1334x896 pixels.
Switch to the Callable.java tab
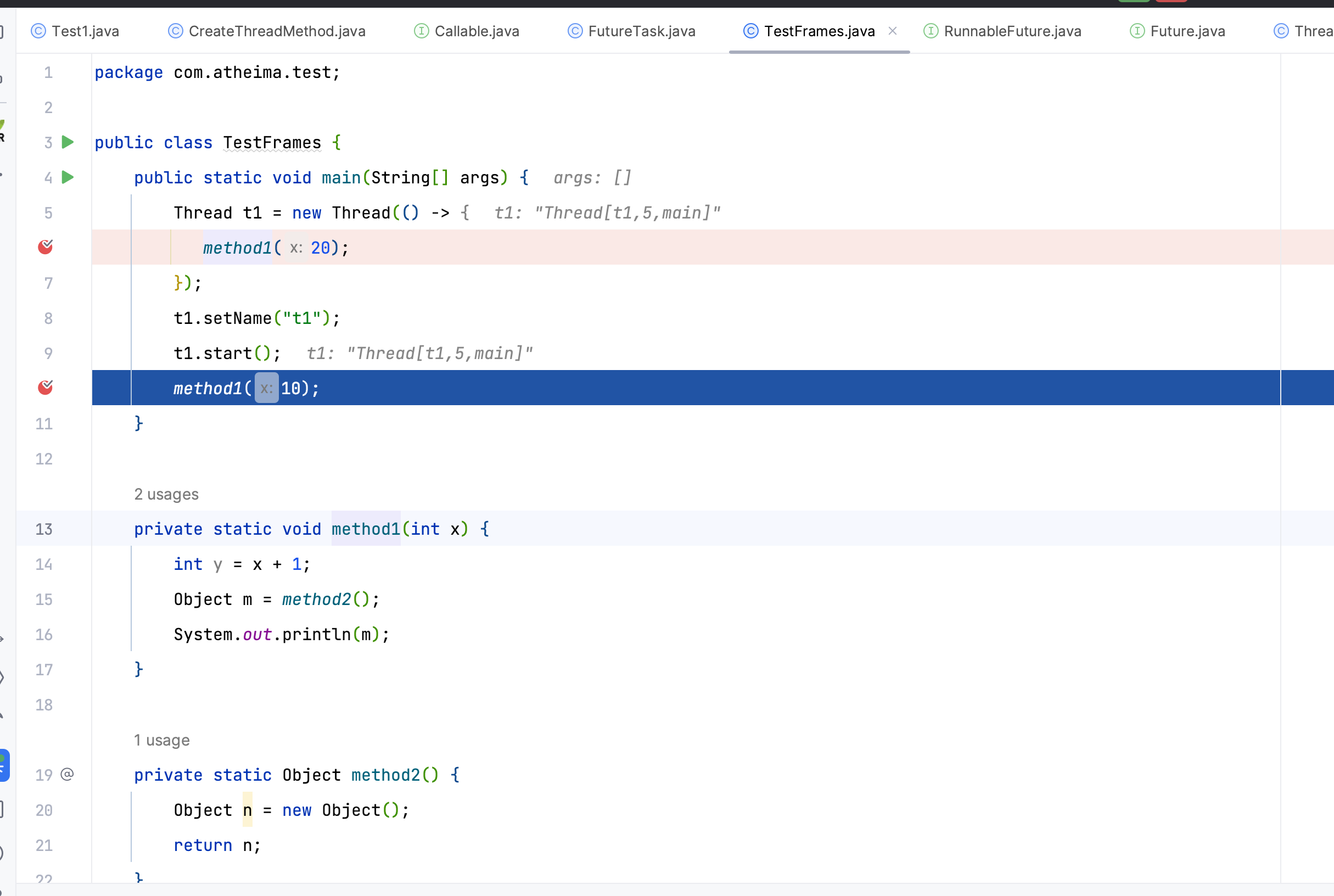(467, 31)
